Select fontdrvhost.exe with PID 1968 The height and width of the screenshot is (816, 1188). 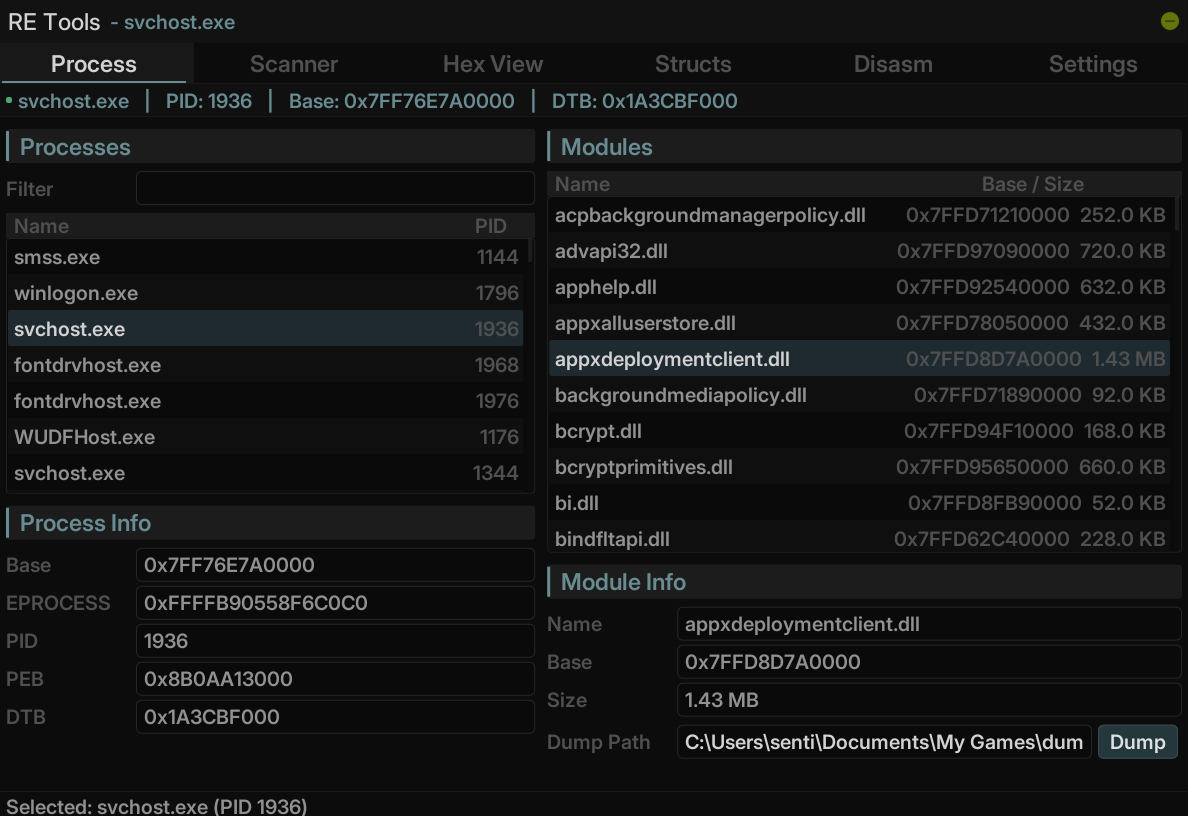click(x=265, y=365)
